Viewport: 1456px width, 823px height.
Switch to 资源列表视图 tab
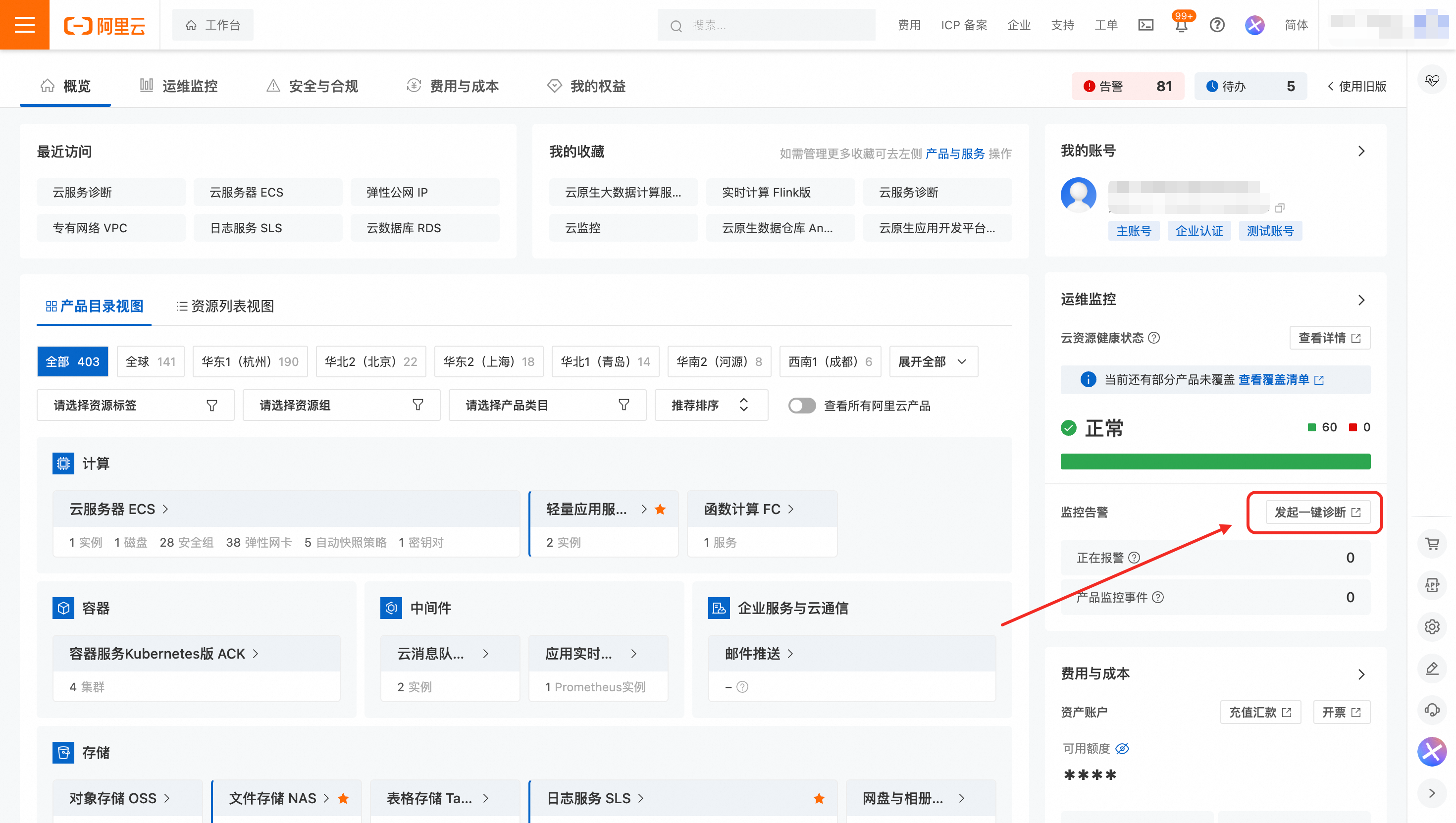click(225, 307)
